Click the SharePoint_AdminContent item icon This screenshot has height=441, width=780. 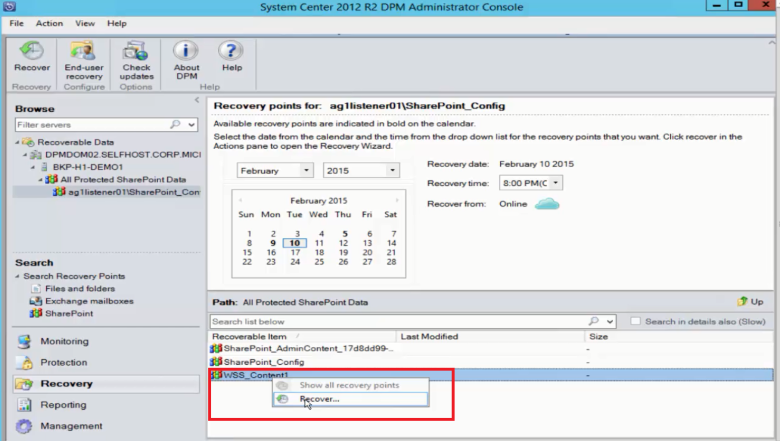click(216, 349)
